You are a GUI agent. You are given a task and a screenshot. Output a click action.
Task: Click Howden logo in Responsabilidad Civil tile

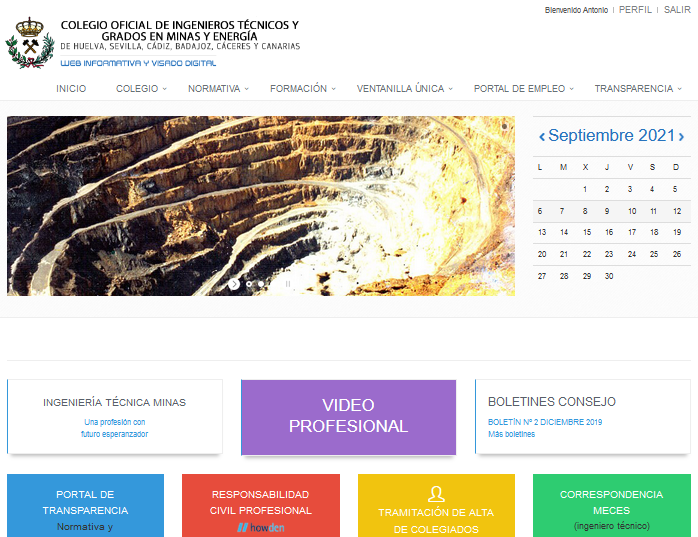(261, 526)
